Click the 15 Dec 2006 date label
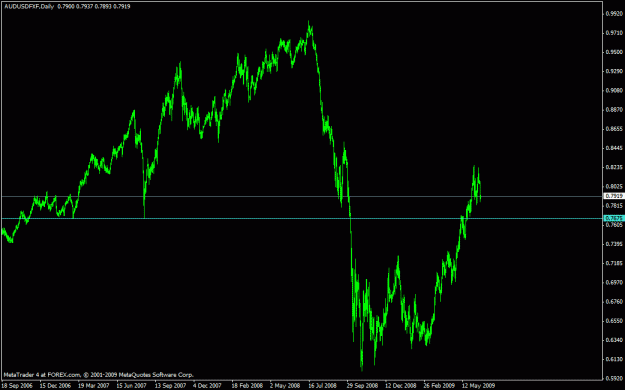Viewport: 625px width, 390px height. (x=55, y=386)
